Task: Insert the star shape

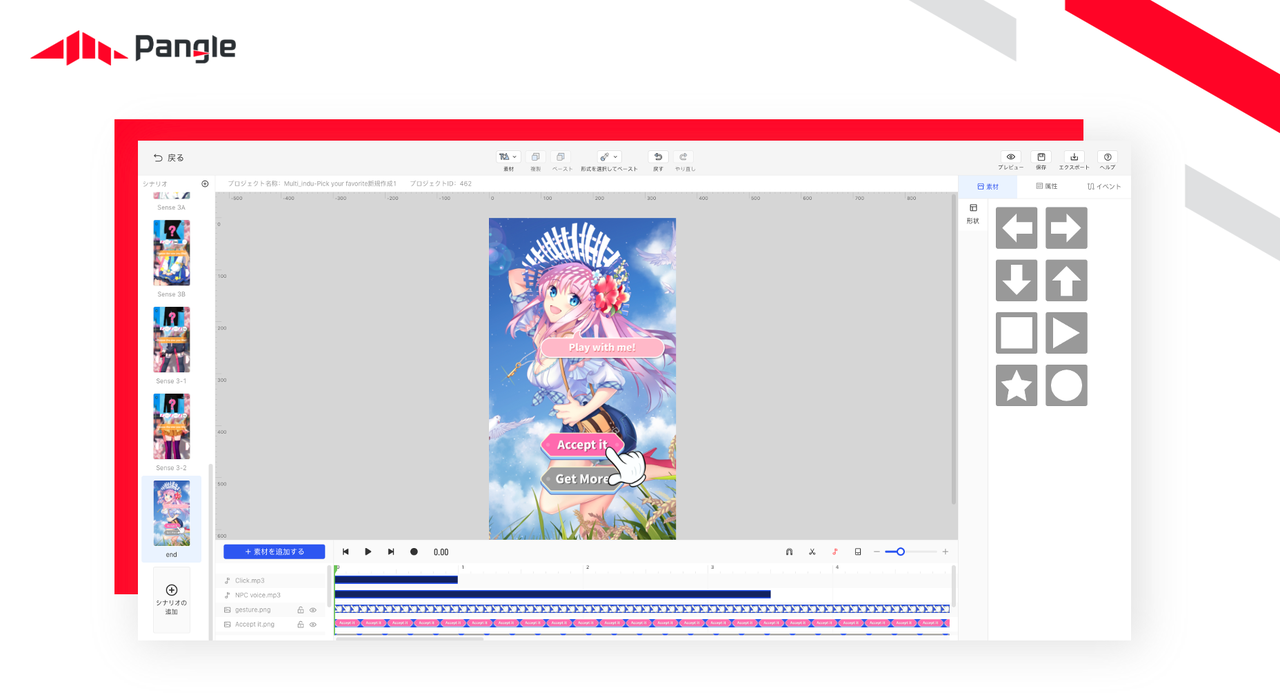Action: (x=1016, y=385)
